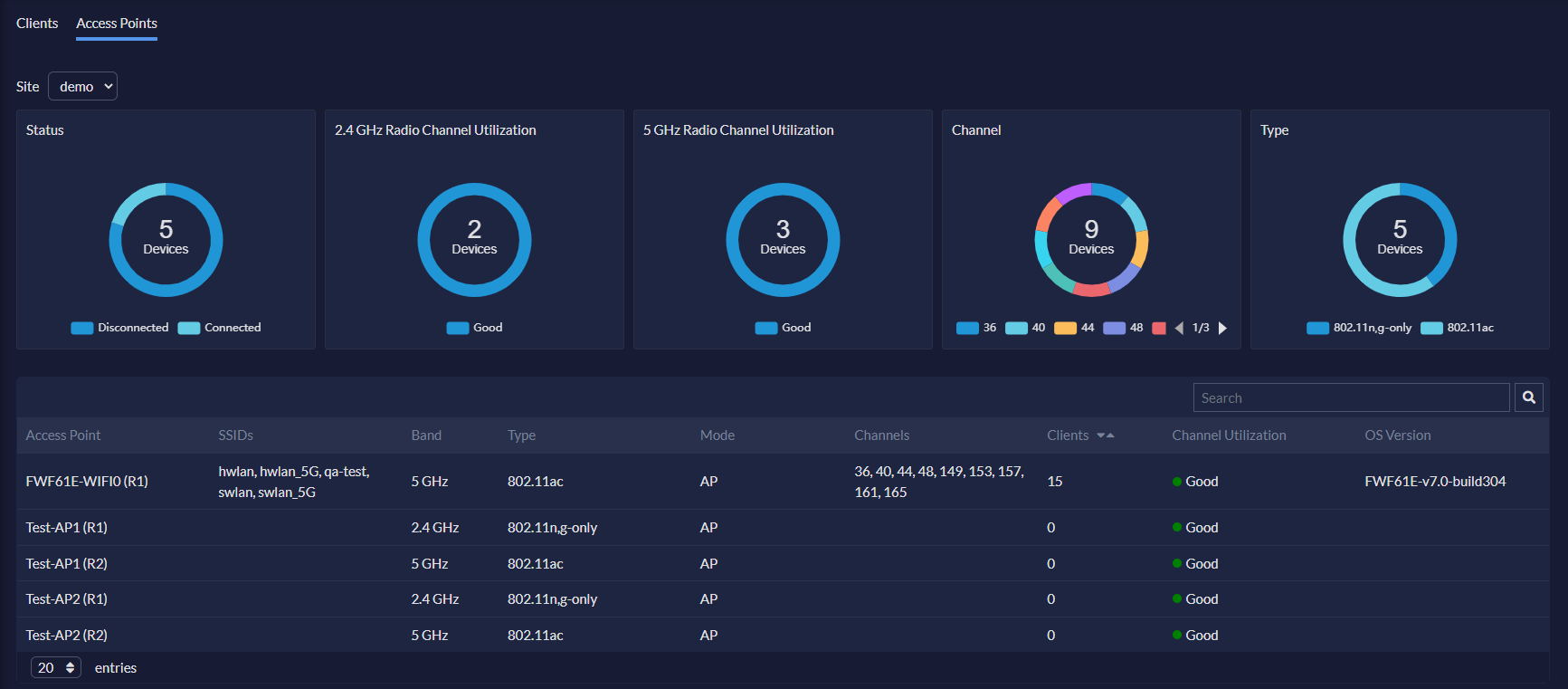Switch to the Clients tab
The image size is (1568, 689).
tap(37, 24)
